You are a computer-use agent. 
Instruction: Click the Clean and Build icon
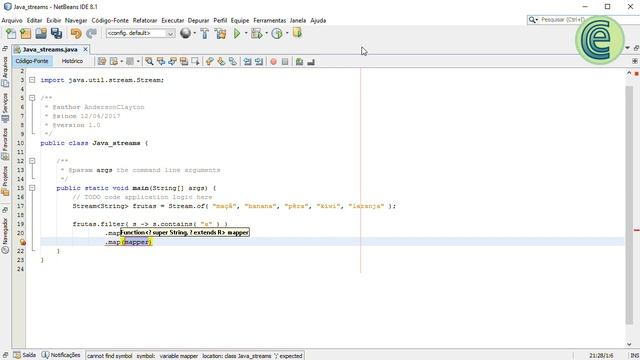tap(220, 33)
